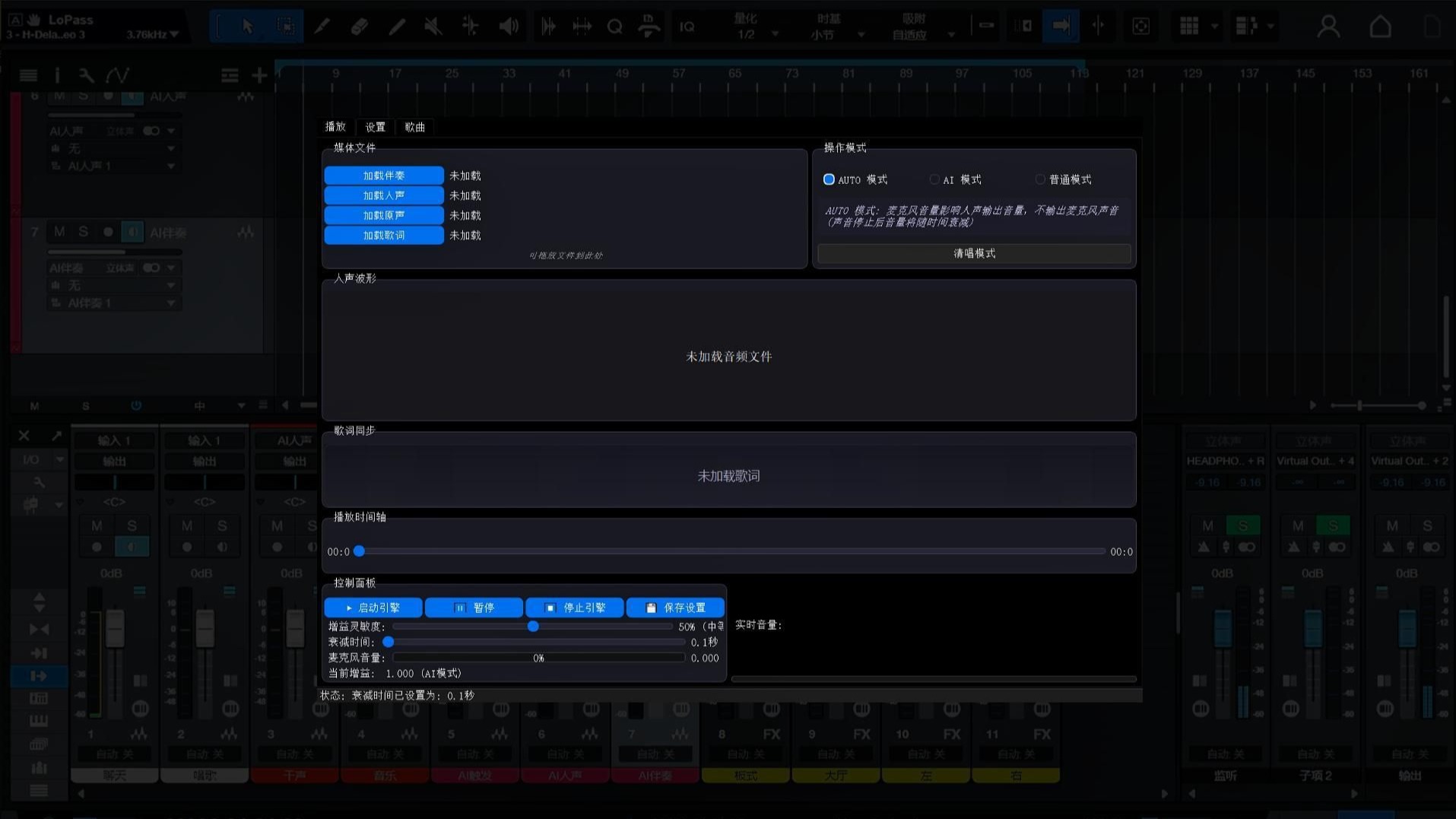The image size is (1456, 819).
Task: Click the channel 1 volume fader
Action: tap(115, 628)
